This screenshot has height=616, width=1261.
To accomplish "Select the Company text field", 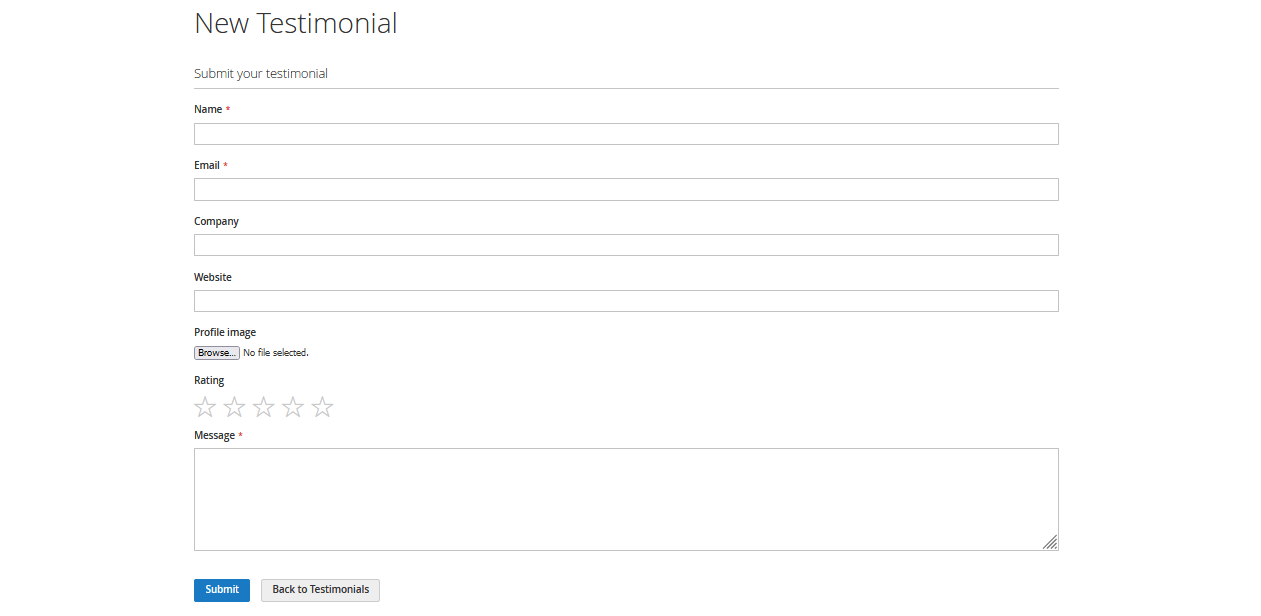I will pos(626,245).
